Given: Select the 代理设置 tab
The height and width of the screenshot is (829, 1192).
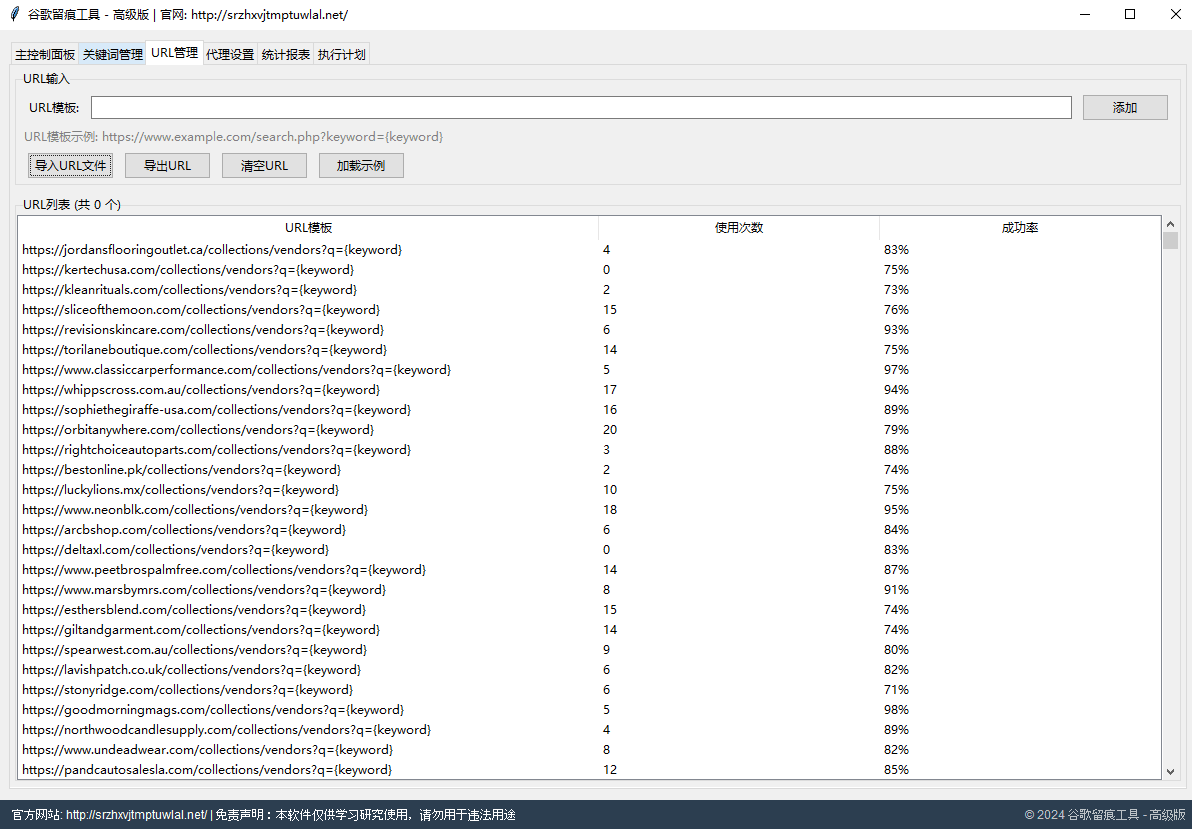Looking at the screenshot, I should 230,55.
